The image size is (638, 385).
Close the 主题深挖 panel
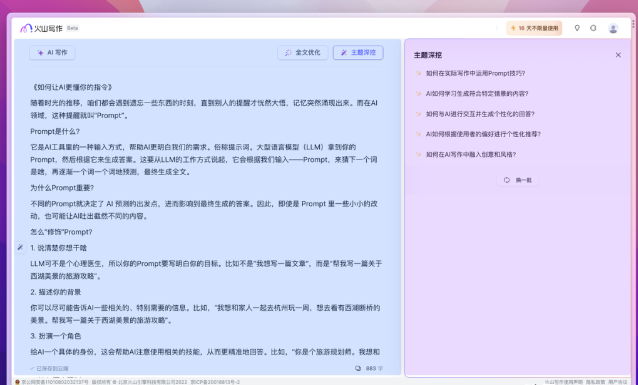pyautogui.click(x=618, y=55)
